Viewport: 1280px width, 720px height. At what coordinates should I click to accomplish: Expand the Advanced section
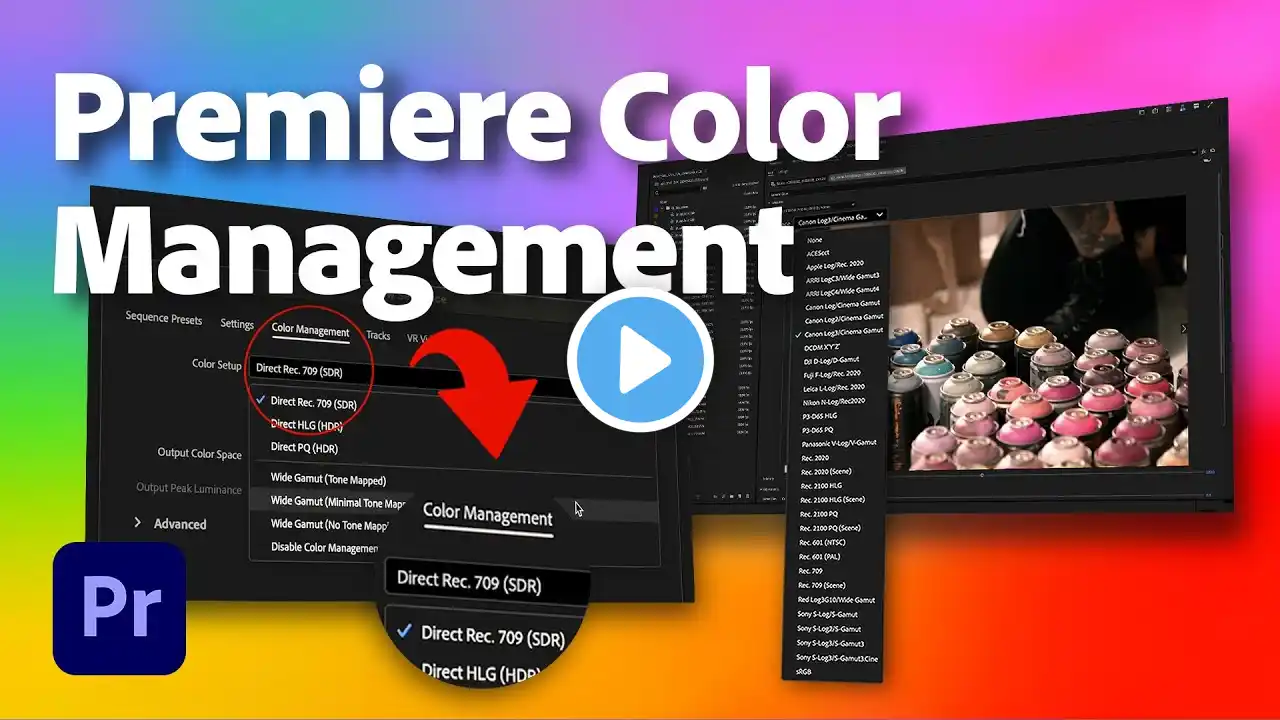(x=170, y=524)
